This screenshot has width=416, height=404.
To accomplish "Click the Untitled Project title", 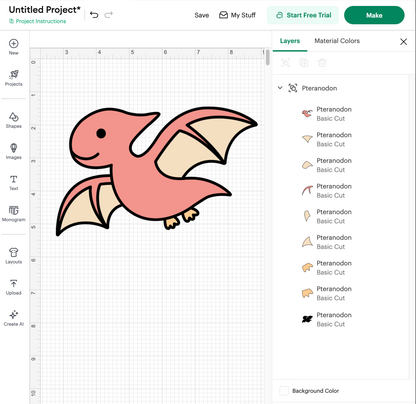I will click(x=45, y=10).
